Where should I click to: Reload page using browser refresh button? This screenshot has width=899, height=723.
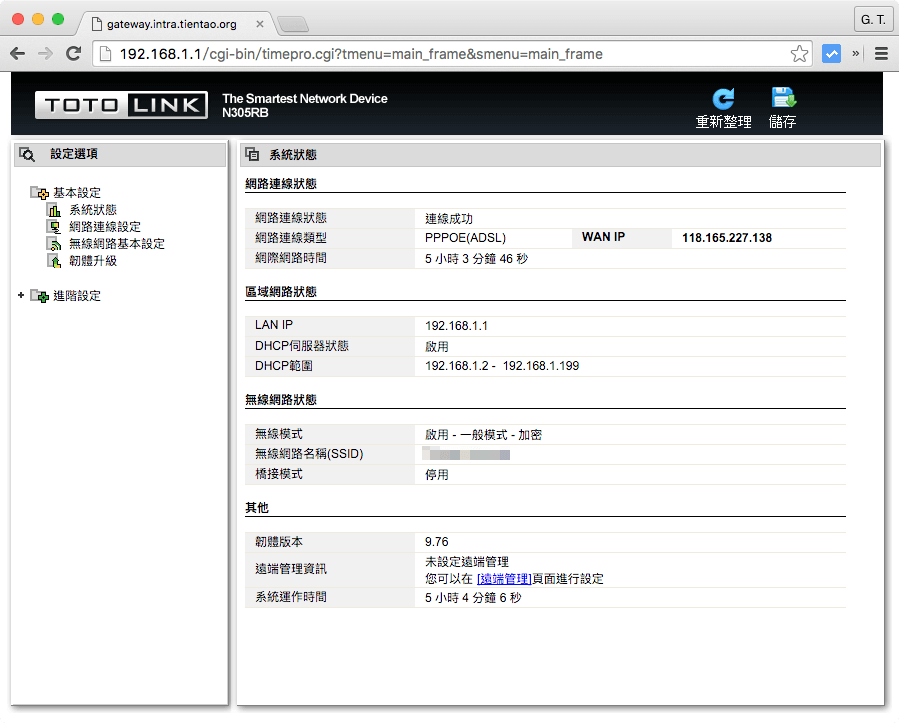[73, 54]
